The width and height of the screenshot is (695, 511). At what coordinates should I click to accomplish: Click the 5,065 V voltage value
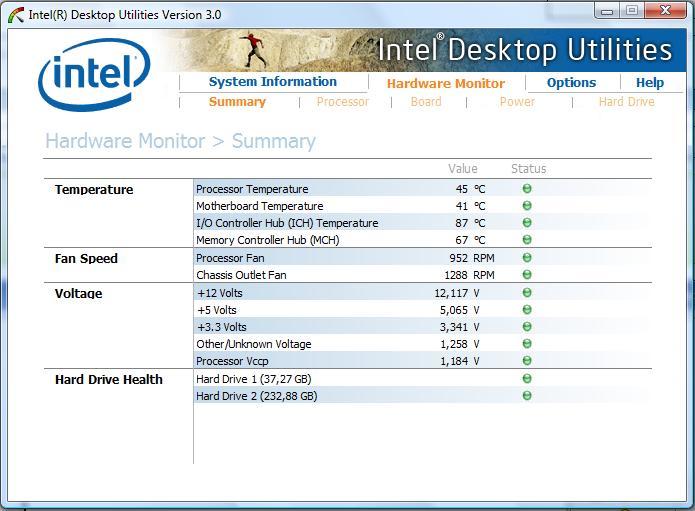460,310
